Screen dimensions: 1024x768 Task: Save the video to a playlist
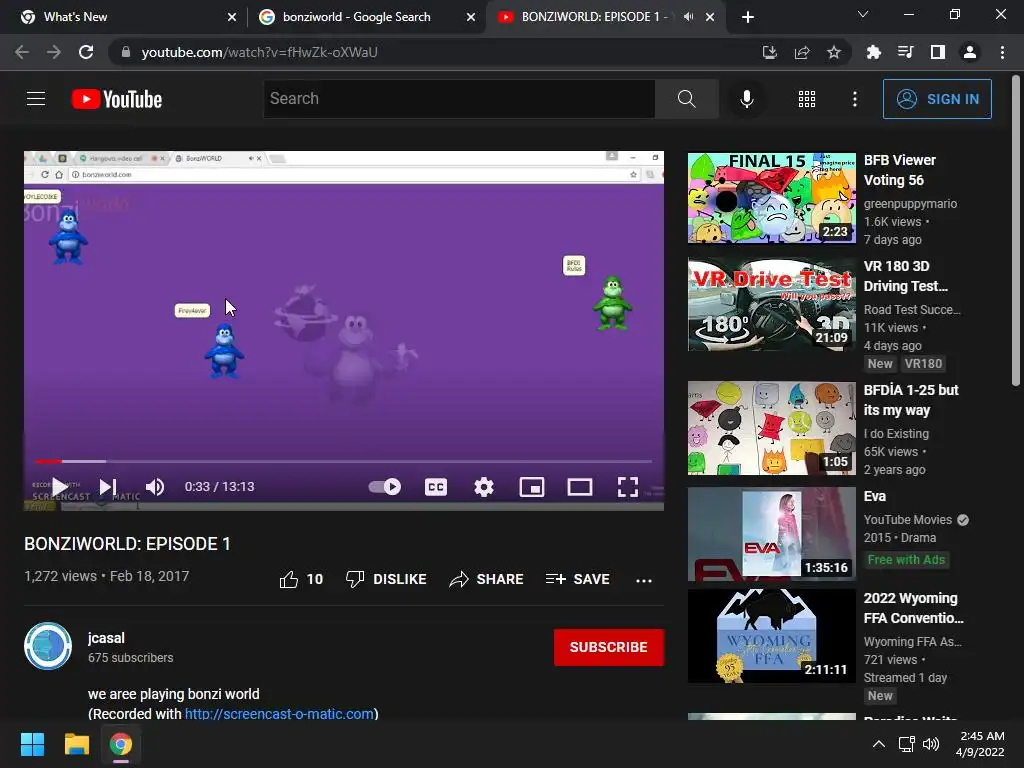[578, 579]
